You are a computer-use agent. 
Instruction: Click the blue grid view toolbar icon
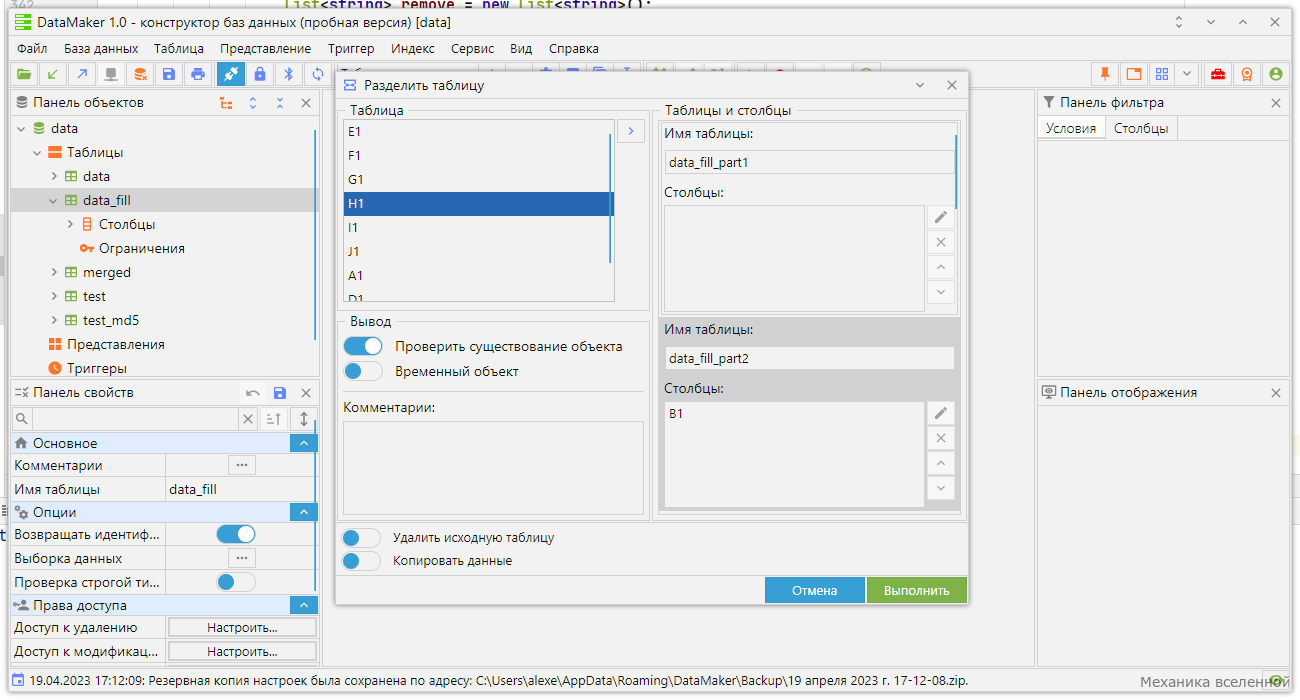click(1162, 74)
